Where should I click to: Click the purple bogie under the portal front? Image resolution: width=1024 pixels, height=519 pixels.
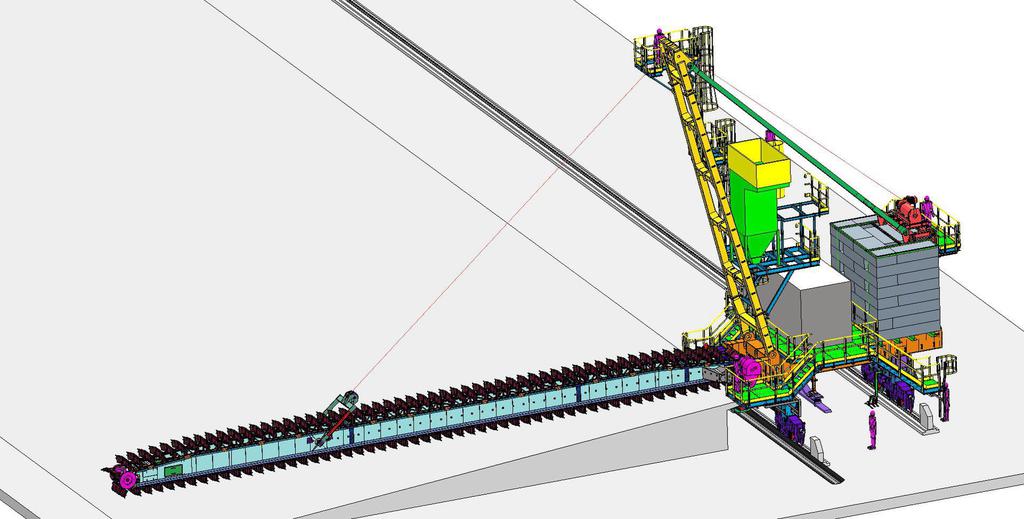click(x=792, y=427)
